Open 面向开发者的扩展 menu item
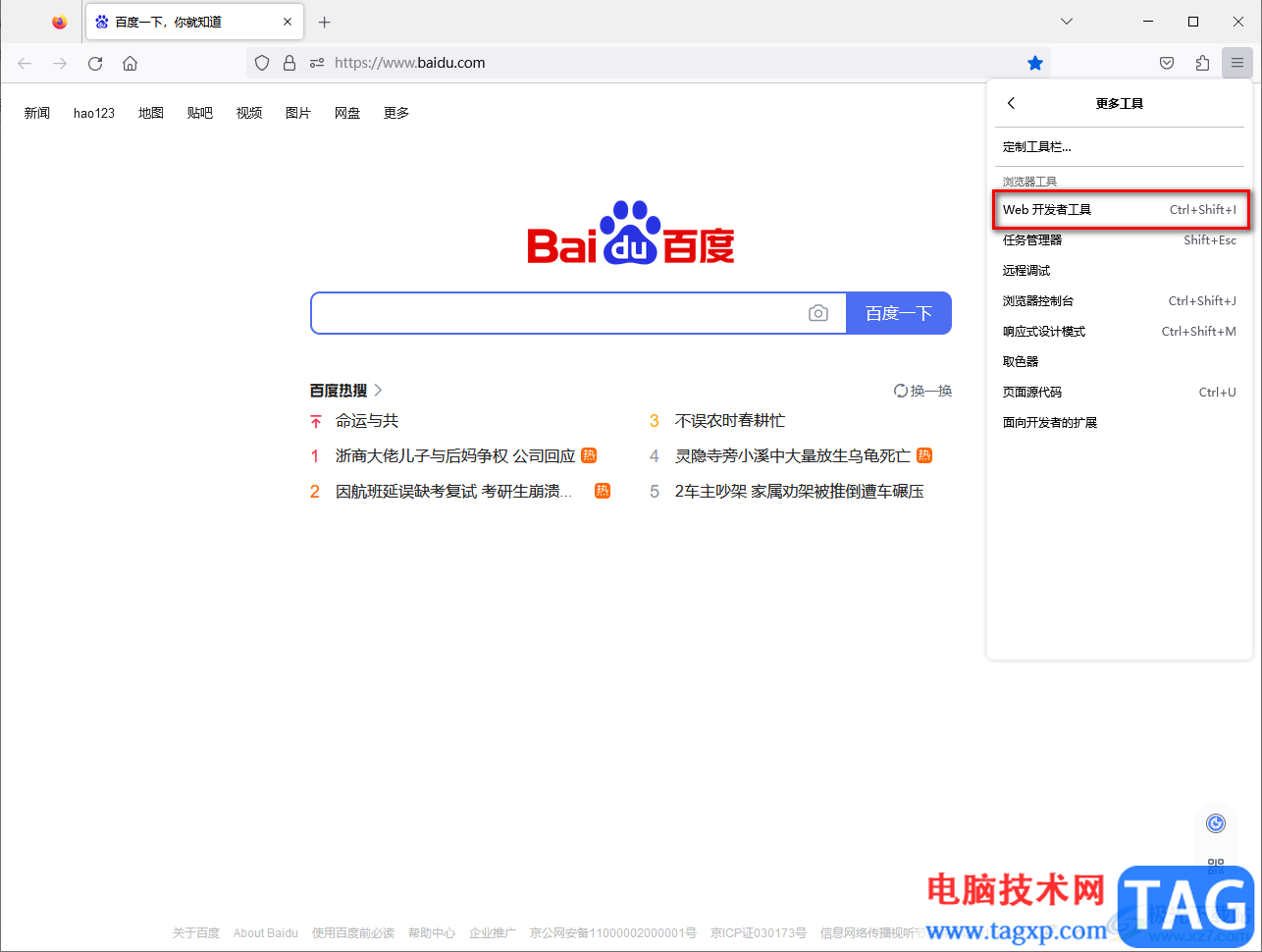This screenshot has width=1262, height=952. point(1120,422)
